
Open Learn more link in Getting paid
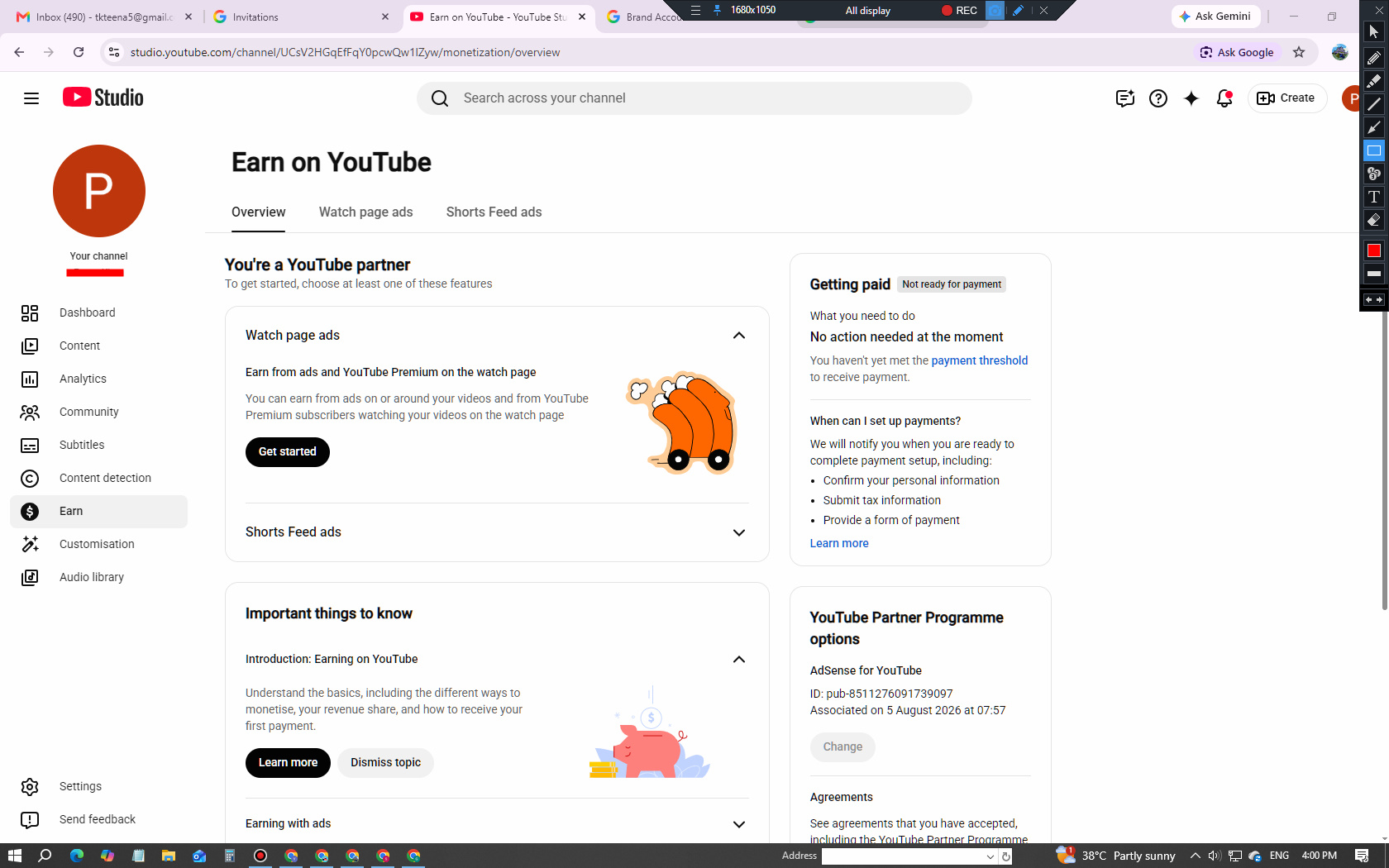click(x=839, y=544)
